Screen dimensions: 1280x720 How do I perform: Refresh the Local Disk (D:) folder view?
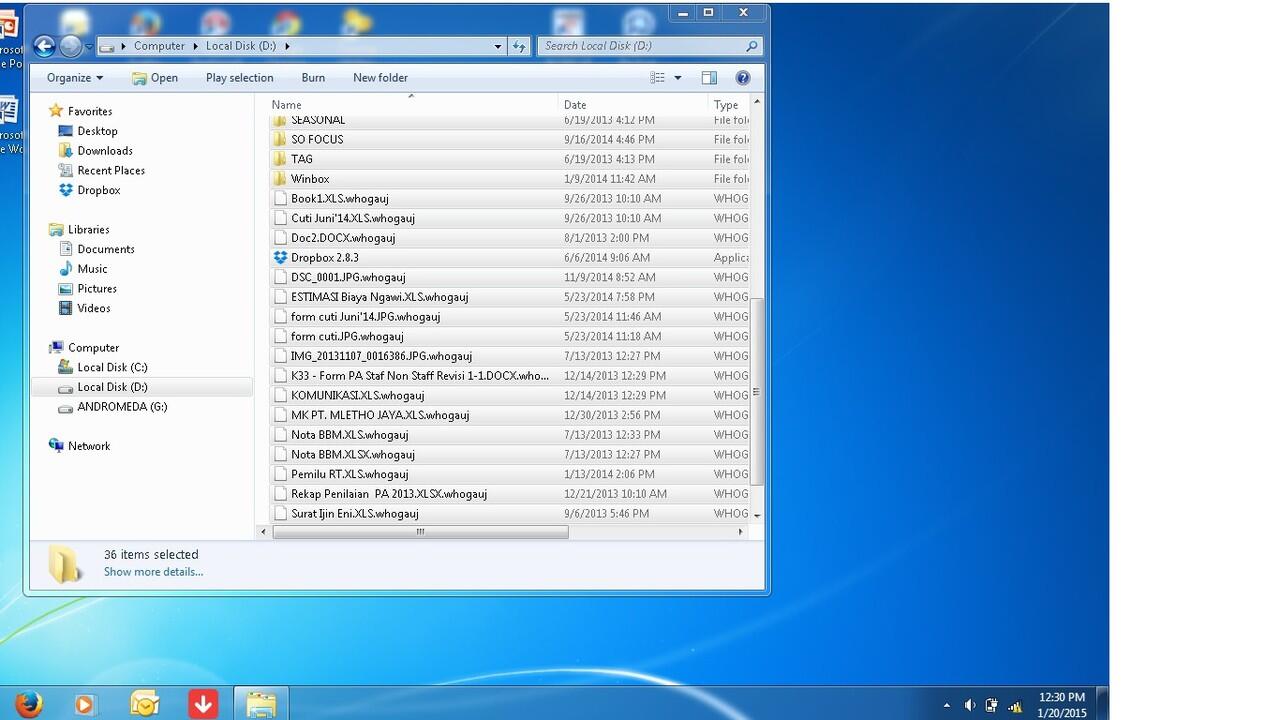[x=519, y=46]
